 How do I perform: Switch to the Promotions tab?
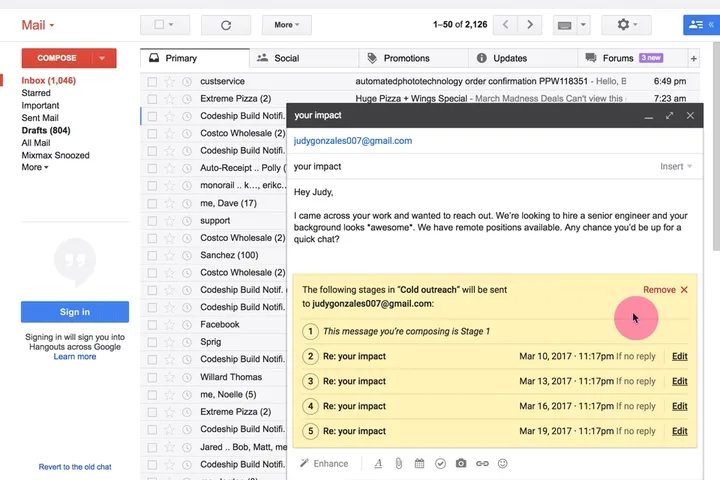pyautogui.click(x=413, y=58)
